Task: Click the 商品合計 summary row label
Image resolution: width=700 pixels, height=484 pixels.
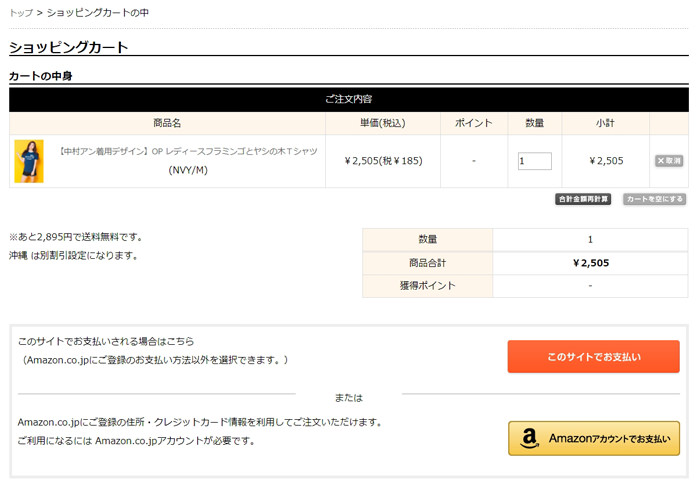Action: tap(427, 263)
